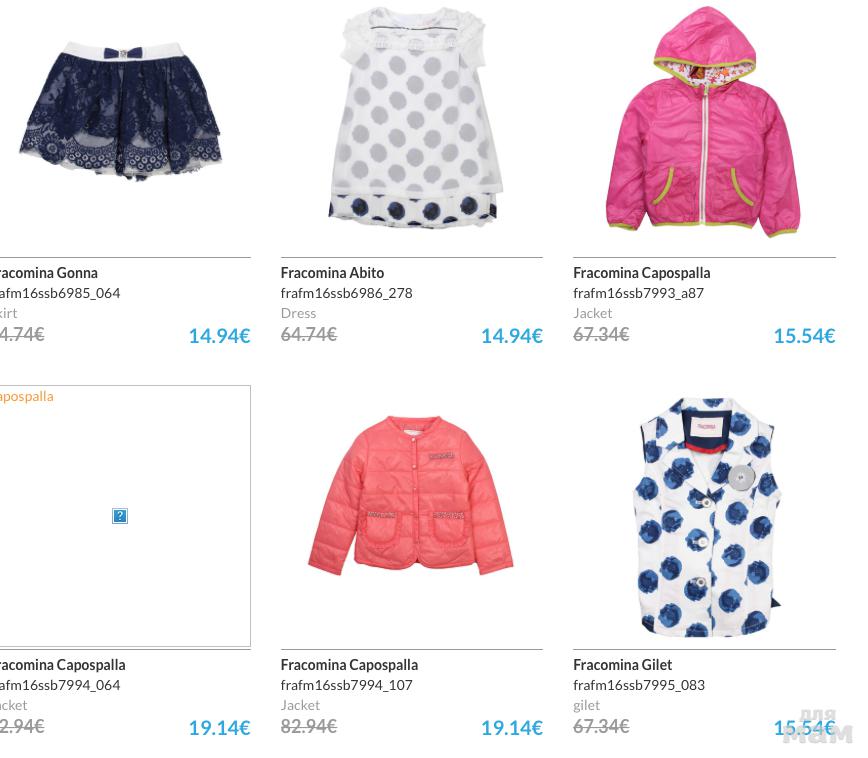
Task: Open the navy lace skirt product image
Action: 120,110
